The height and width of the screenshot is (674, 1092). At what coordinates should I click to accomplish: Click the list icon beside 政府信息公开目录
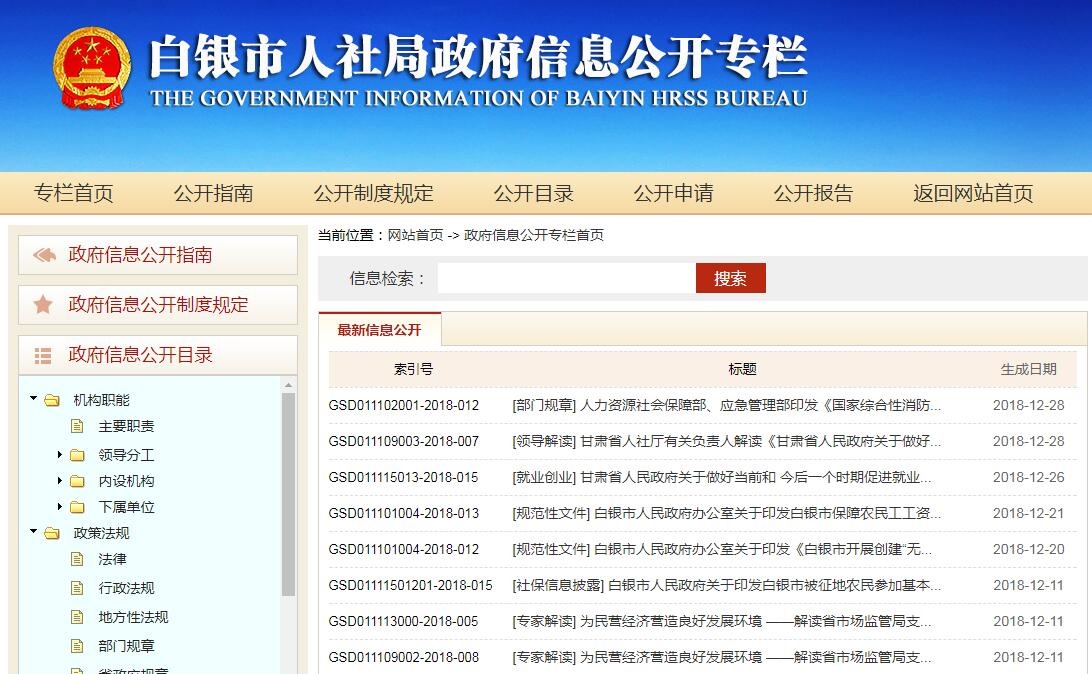[43, 355]
